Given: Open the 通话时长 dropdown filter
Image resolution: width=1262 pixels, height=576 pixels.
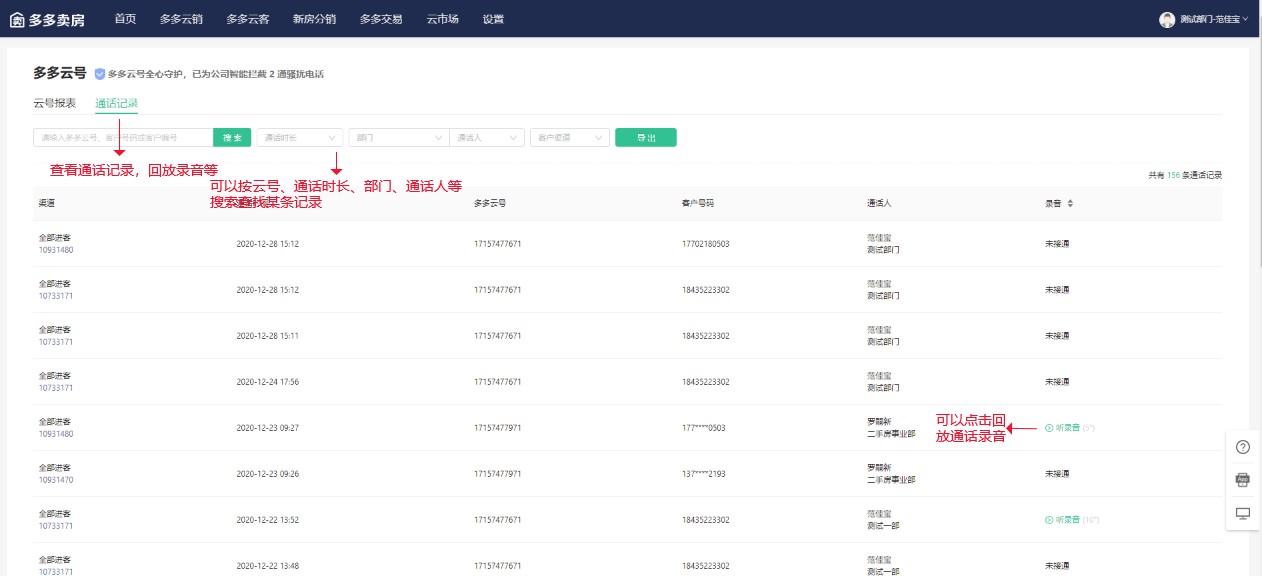Looking at the screenshot, I should tap(299, 138).
